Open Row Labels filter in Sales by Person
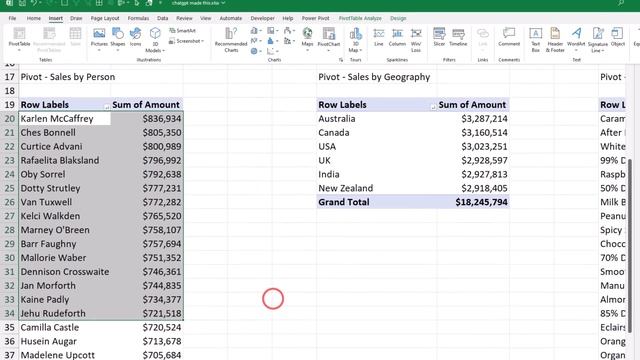This screenshot has width=640, height=360. pyautogui.click(x=106, y=106)
